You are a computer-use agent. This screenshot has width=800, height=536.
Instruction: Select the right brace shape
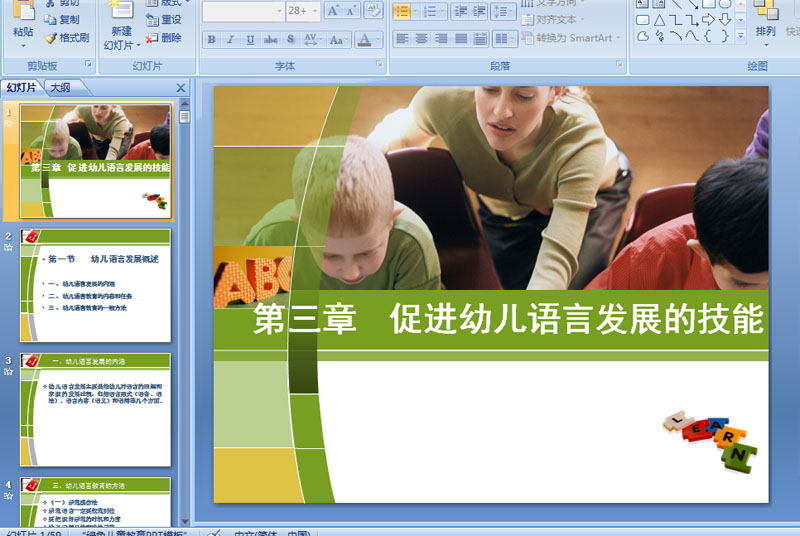[725, 36]
